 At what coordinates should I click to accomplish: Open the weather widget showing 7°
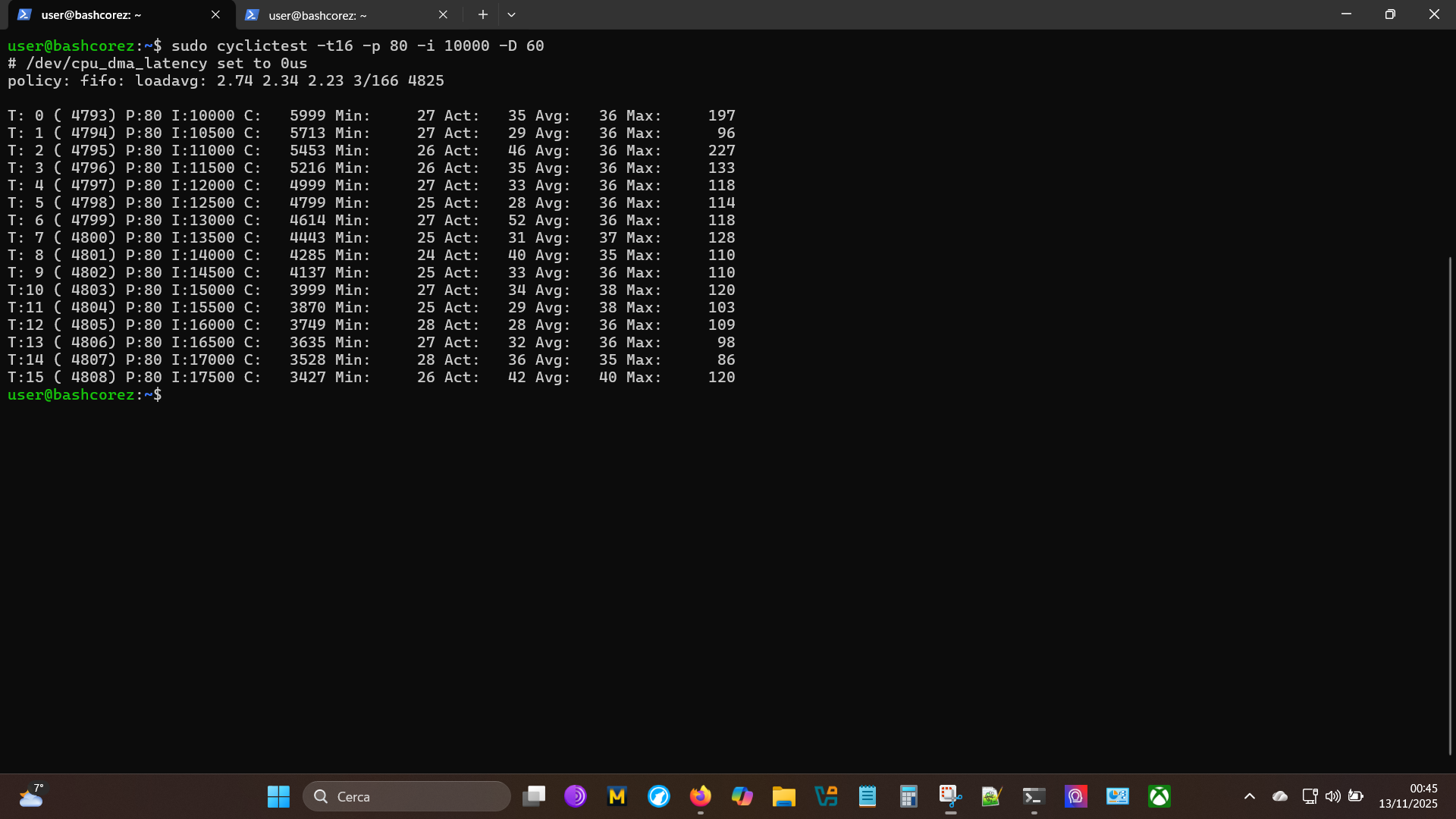tap(31, 796)
